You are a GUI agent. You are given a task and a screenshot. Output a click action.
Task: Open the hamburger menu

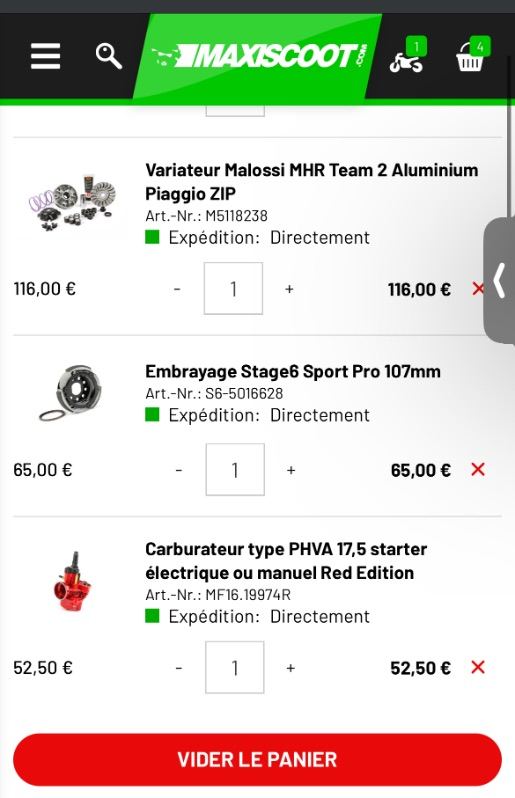click(45, 55)
